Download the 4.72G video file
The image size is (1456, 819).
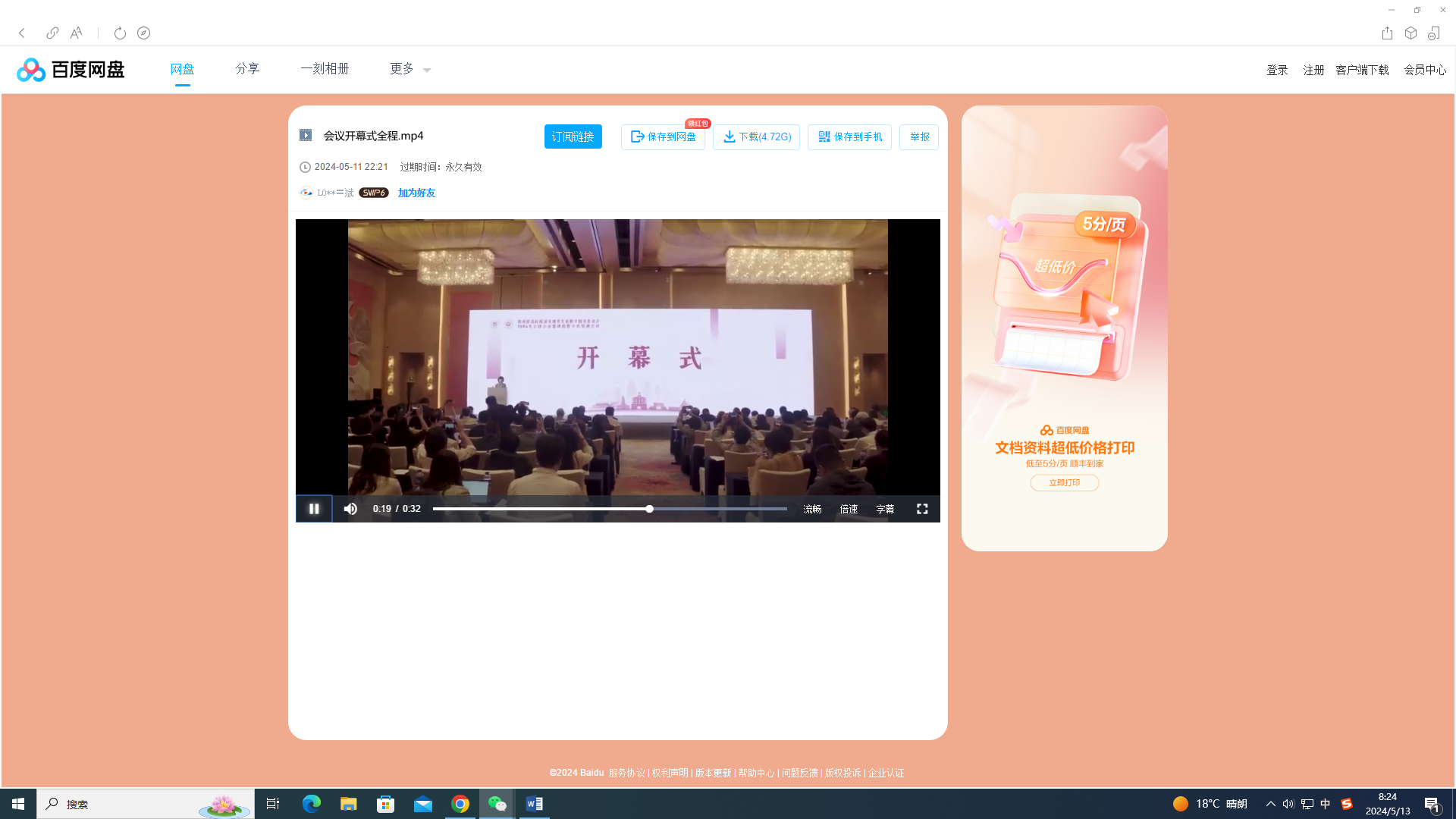pyautogui.click(x=756, y=137)
